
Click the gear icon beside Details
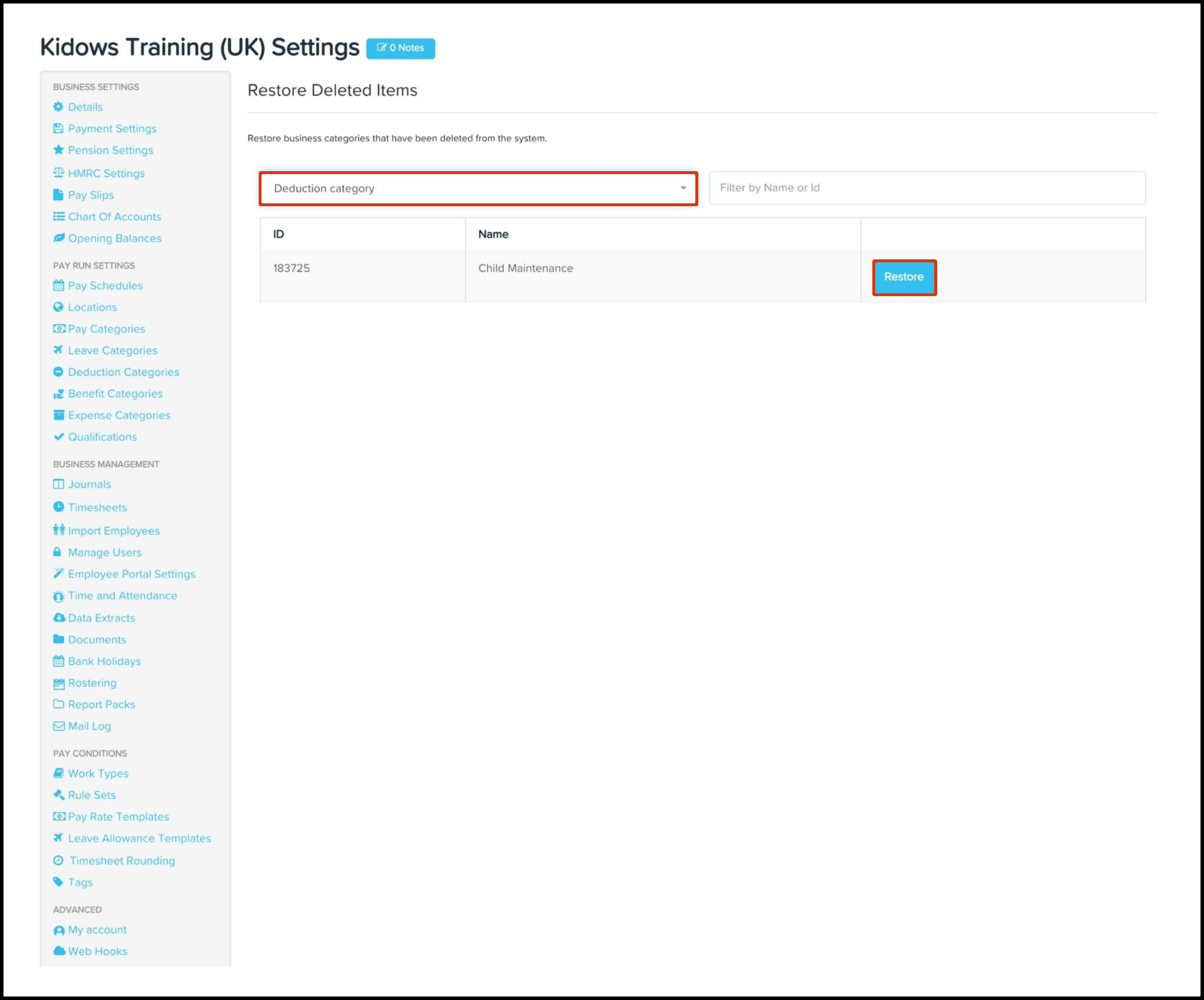pos(58,107)
